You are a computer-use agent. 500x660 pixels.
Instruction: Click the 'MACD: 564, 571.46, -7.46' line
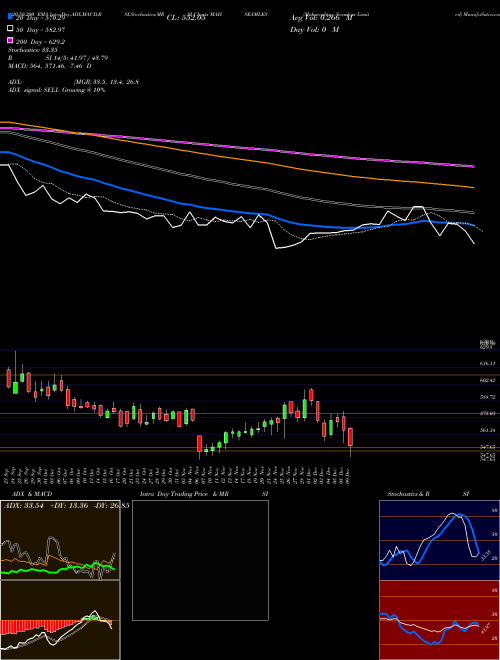tap(49, 66)
